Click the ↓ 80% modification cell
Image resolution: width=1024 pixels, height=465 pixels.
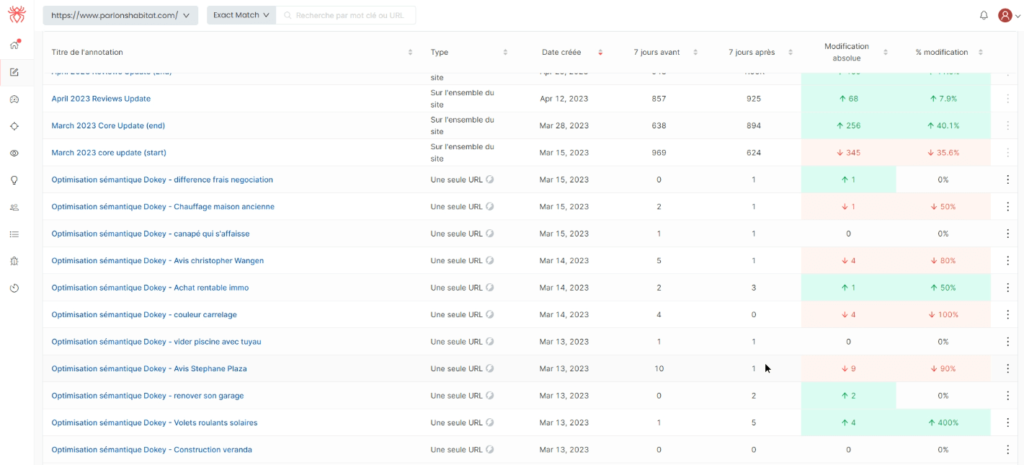[x=943, y=261]
